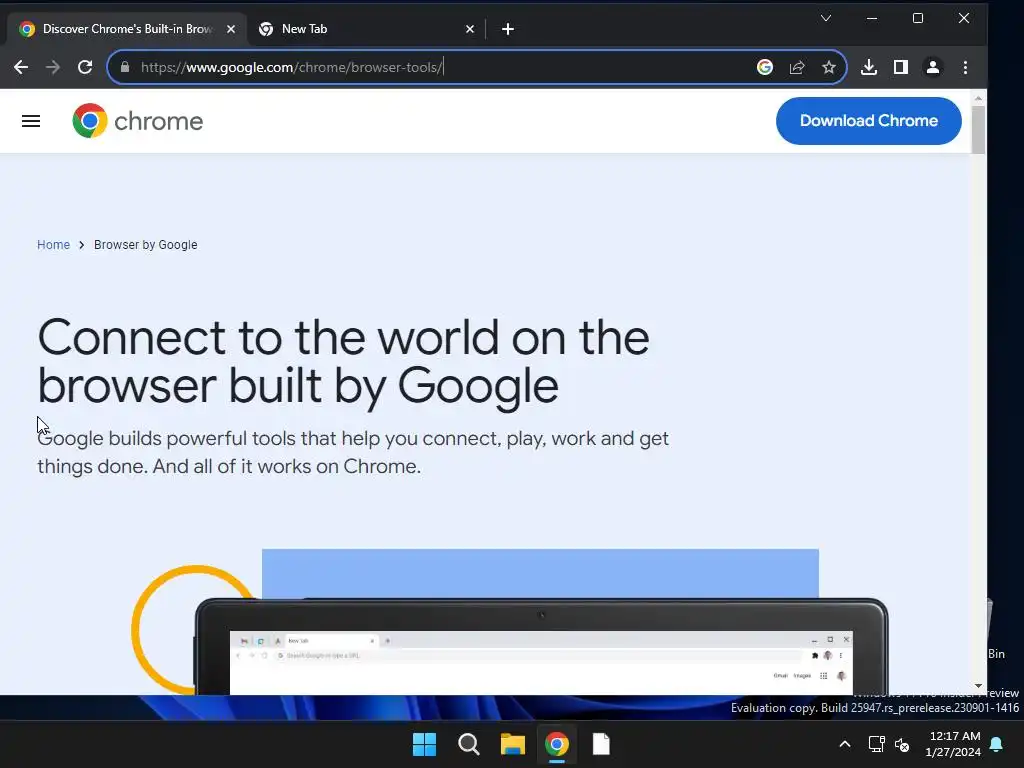The height and width of the screenshot is (768, 1024).
Task: Click the Chrome logo in header
Action: [x=138, y=121]
